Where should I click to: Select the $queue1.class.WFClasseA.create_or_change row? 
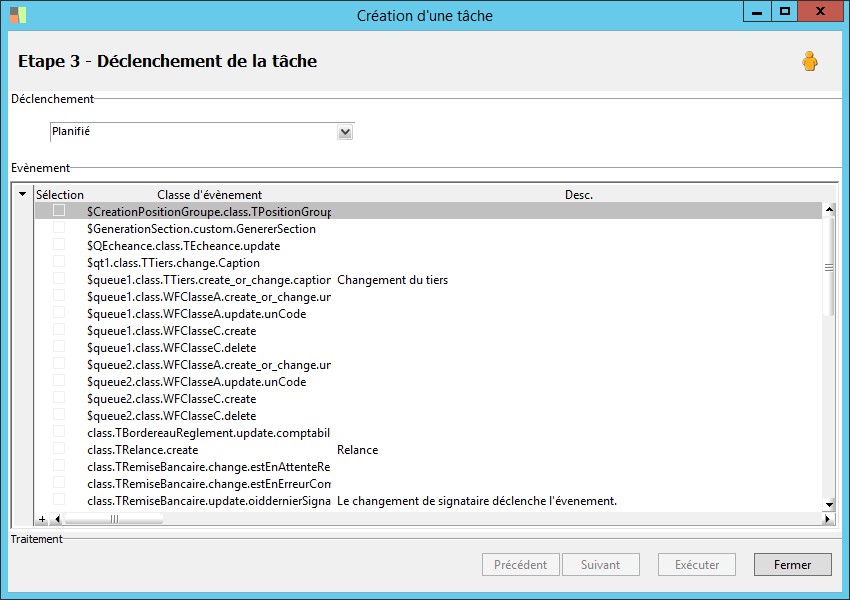click(x=428, y=297)
